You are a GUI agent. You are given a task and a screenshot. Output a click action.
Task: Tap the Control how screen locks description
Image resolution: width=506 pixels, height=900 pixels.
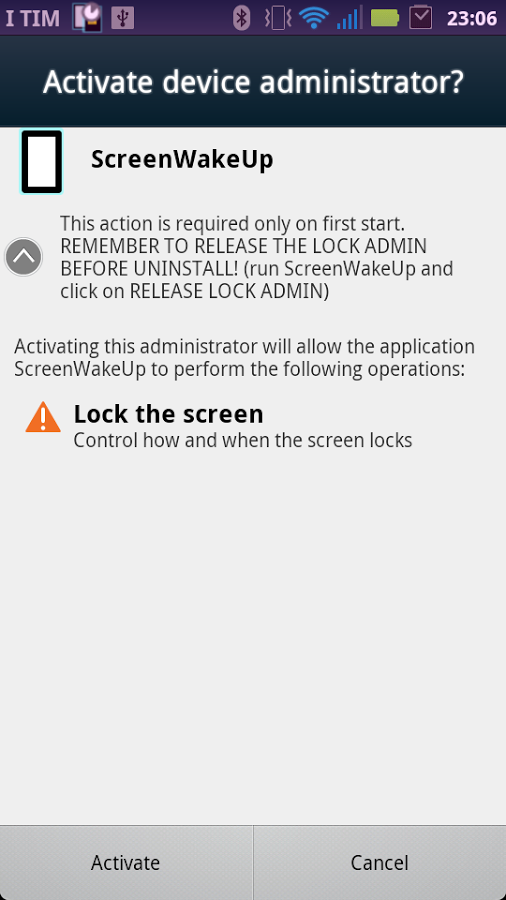[243, 440]
